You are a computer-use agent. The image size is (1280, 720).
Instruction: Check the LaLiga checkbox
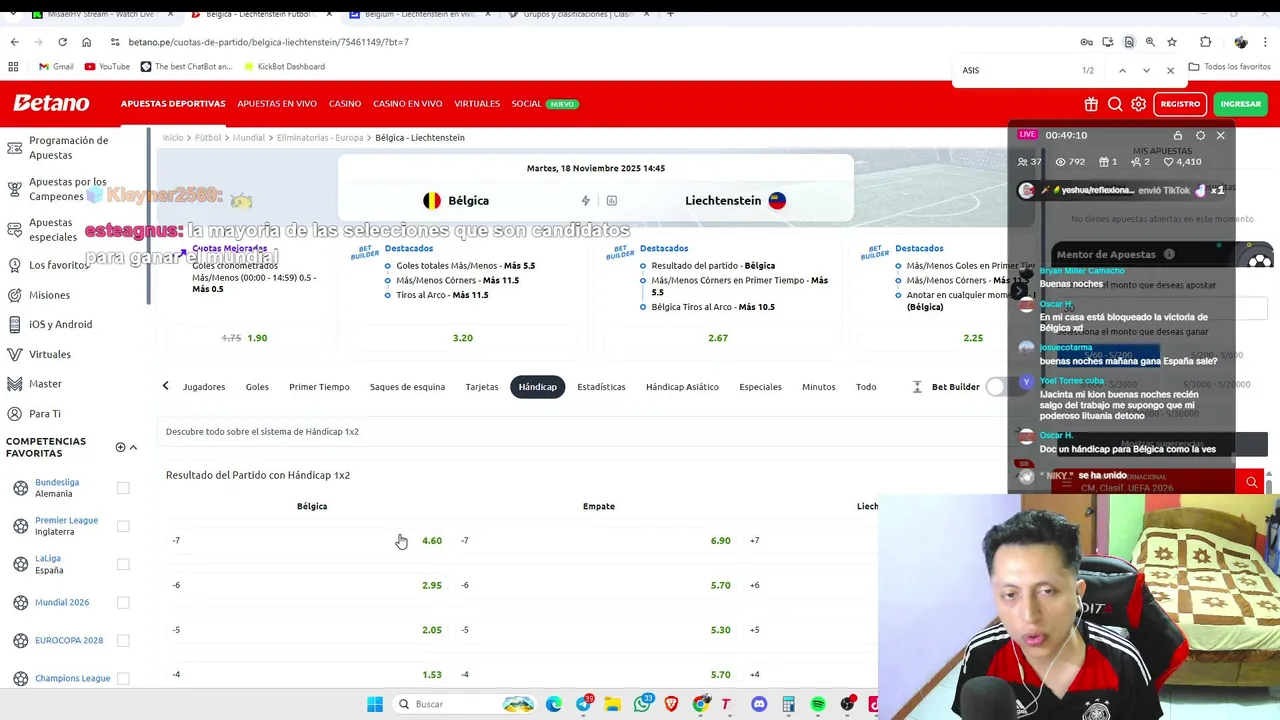pyautogui.click(x=123, y=564)
